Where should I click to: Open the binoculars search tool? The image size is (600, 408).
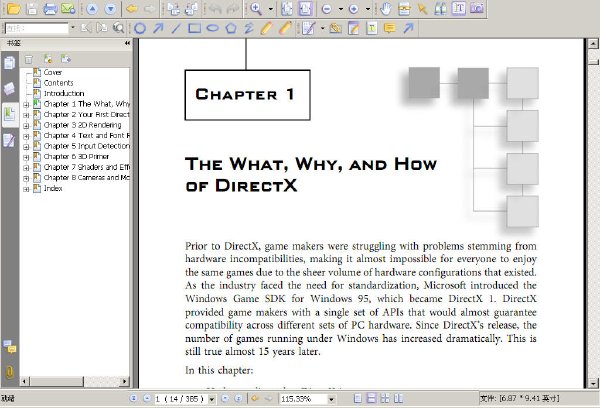tap(440, 8)
